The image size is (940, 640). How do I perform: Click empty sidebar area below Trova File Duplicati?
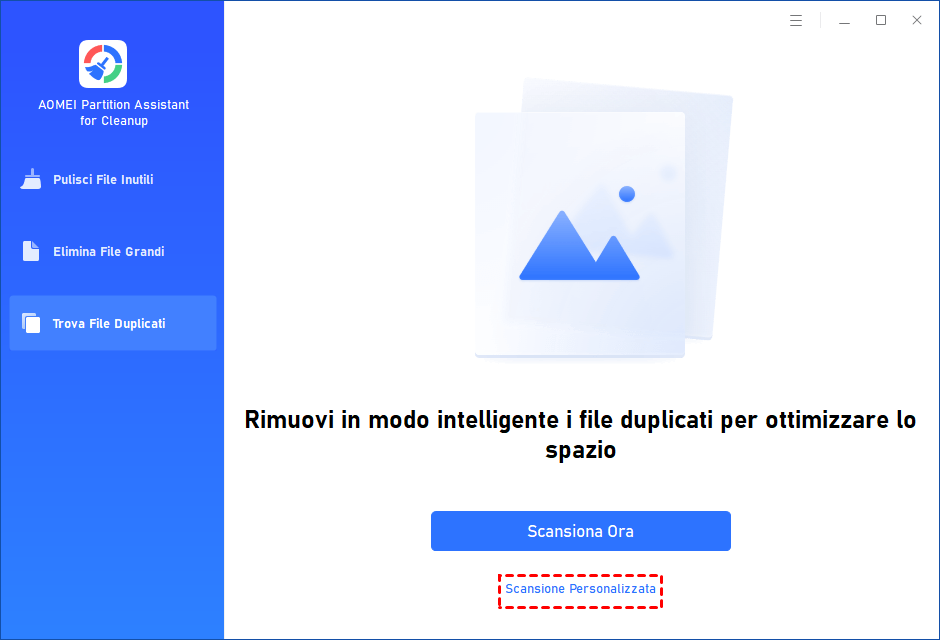[113, 491]
